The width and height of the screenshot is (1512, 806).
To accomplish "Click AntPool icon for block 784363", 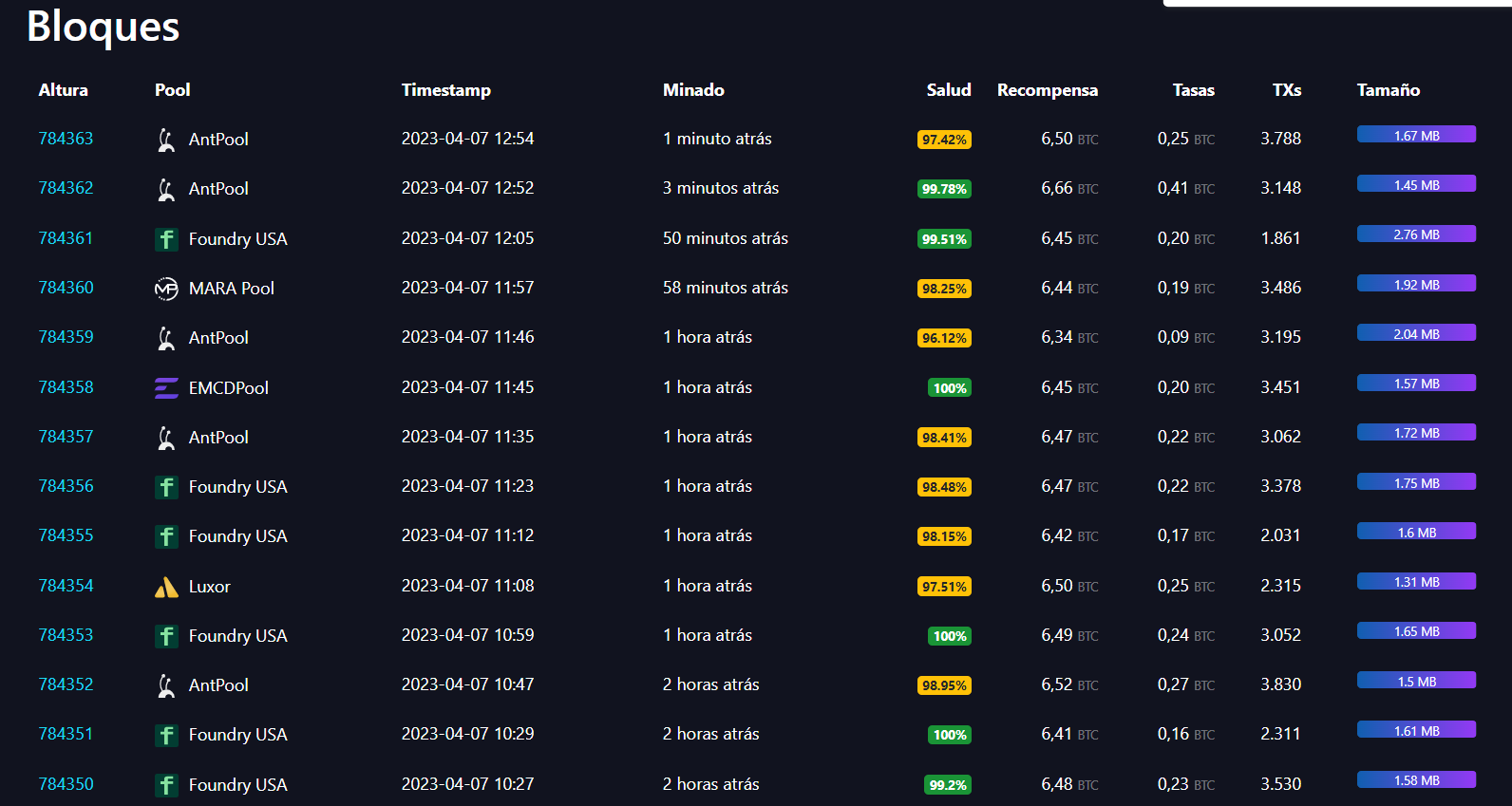I will [x=166, y=140].
